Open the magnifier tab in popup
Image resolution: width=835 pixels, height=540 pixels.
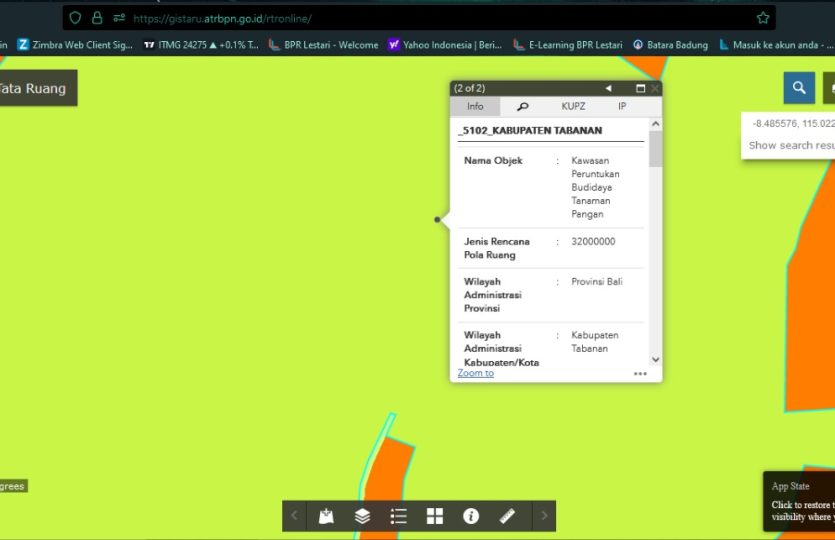coord(522,106)
